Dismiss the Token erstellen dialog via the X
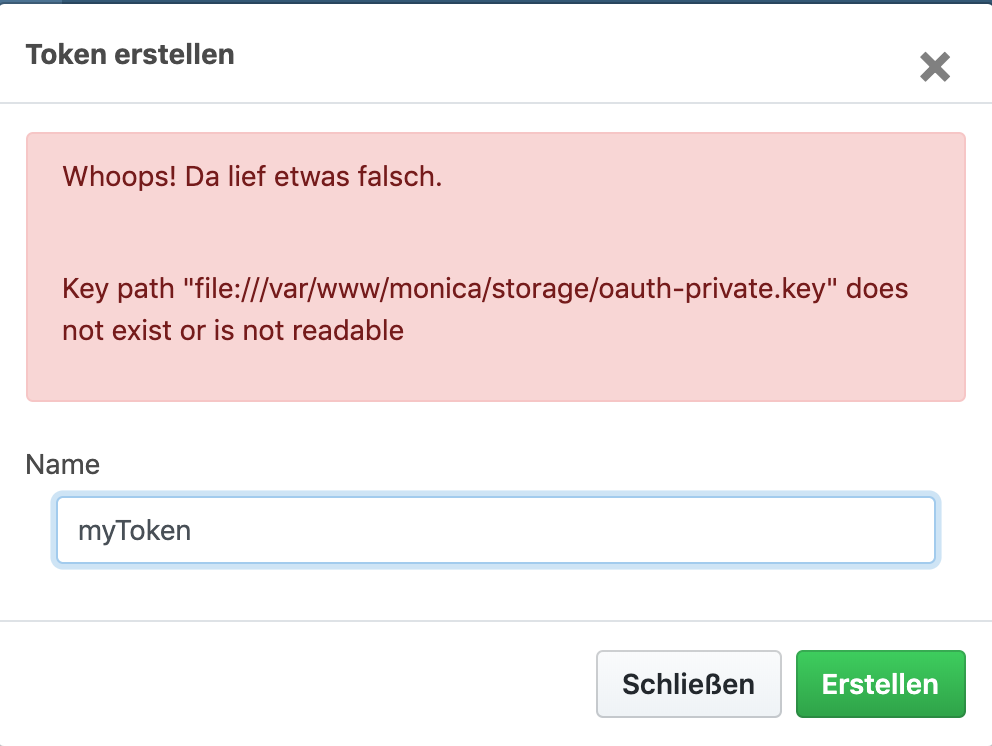The width and height of the screenshot is (992, 746). coord(936,67)
